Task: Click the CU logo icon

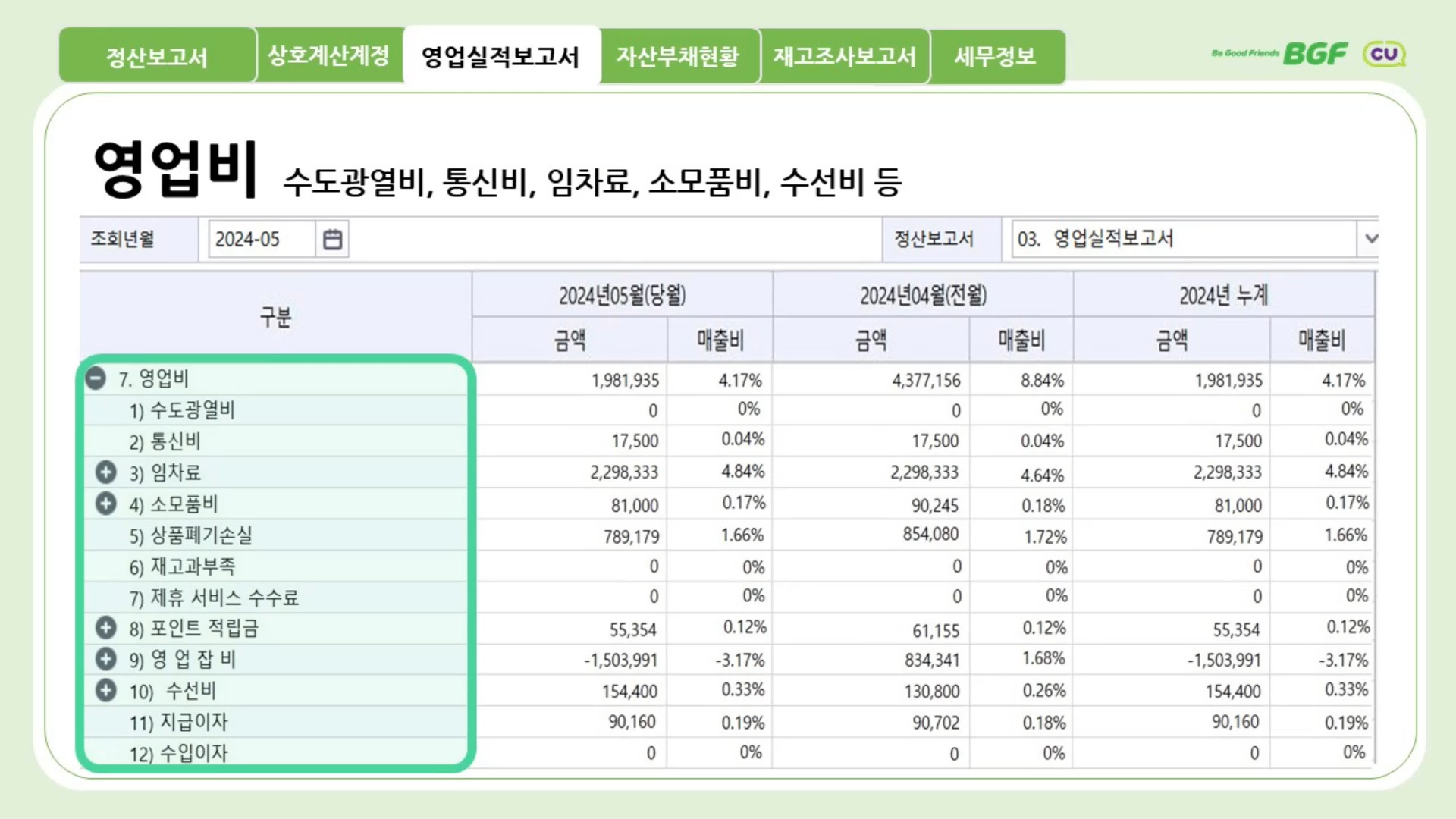Action: pyautogui.click(x=1384, y=54)
